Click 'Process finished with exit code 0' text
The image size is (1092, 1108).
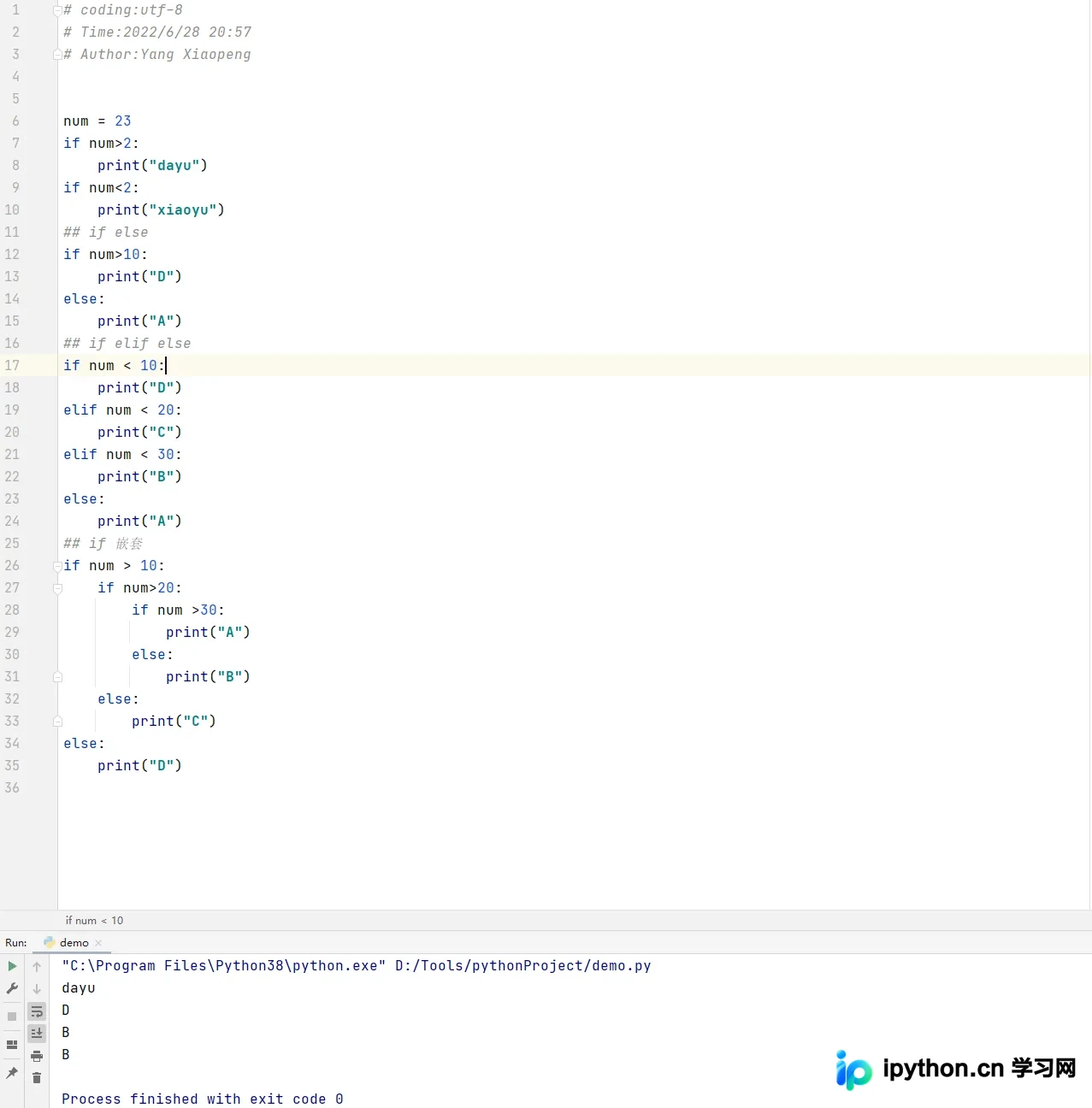(203, 1099)
